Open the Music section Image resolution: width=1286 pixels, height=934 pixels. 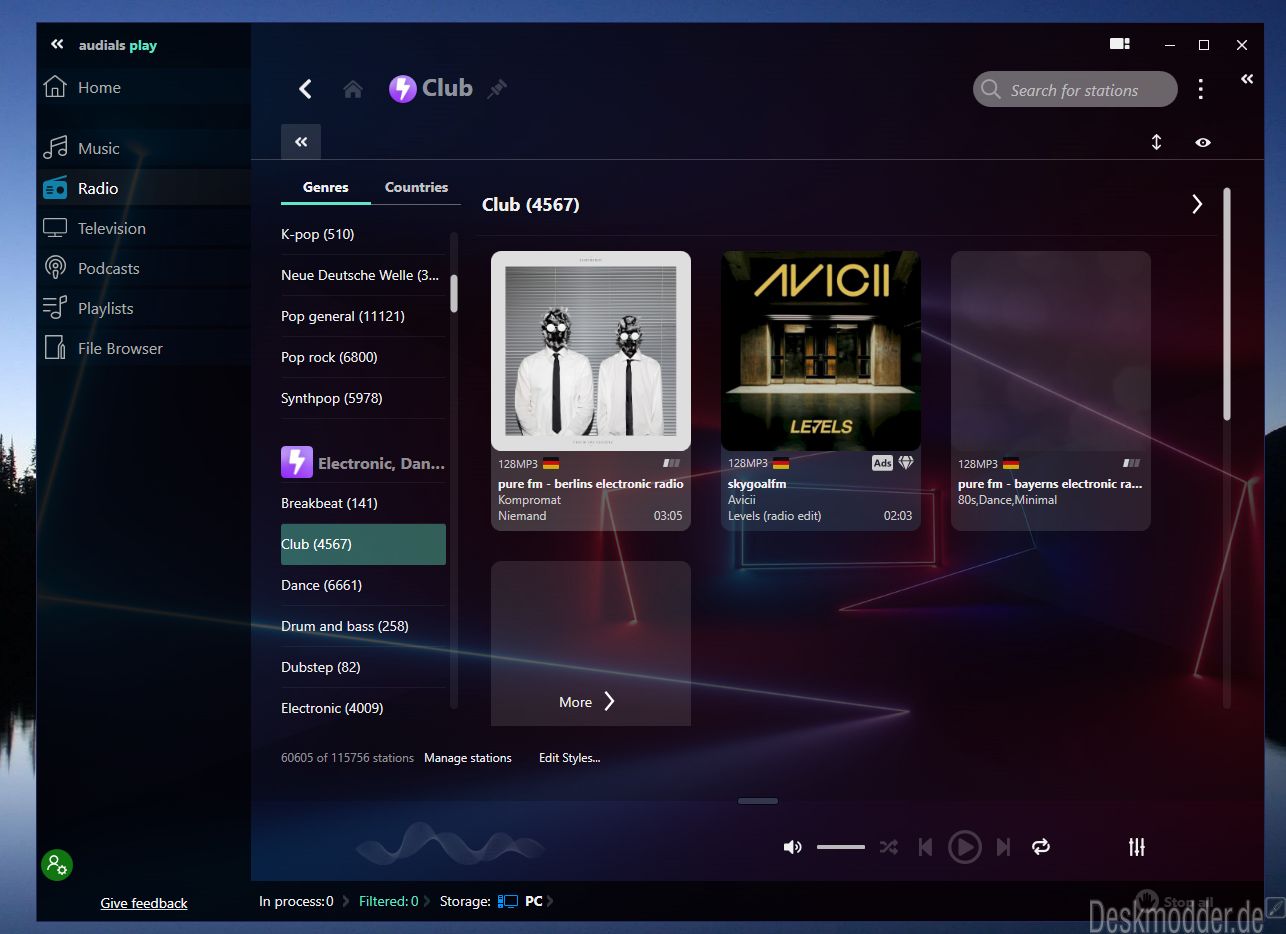click(x=143, y=148)
